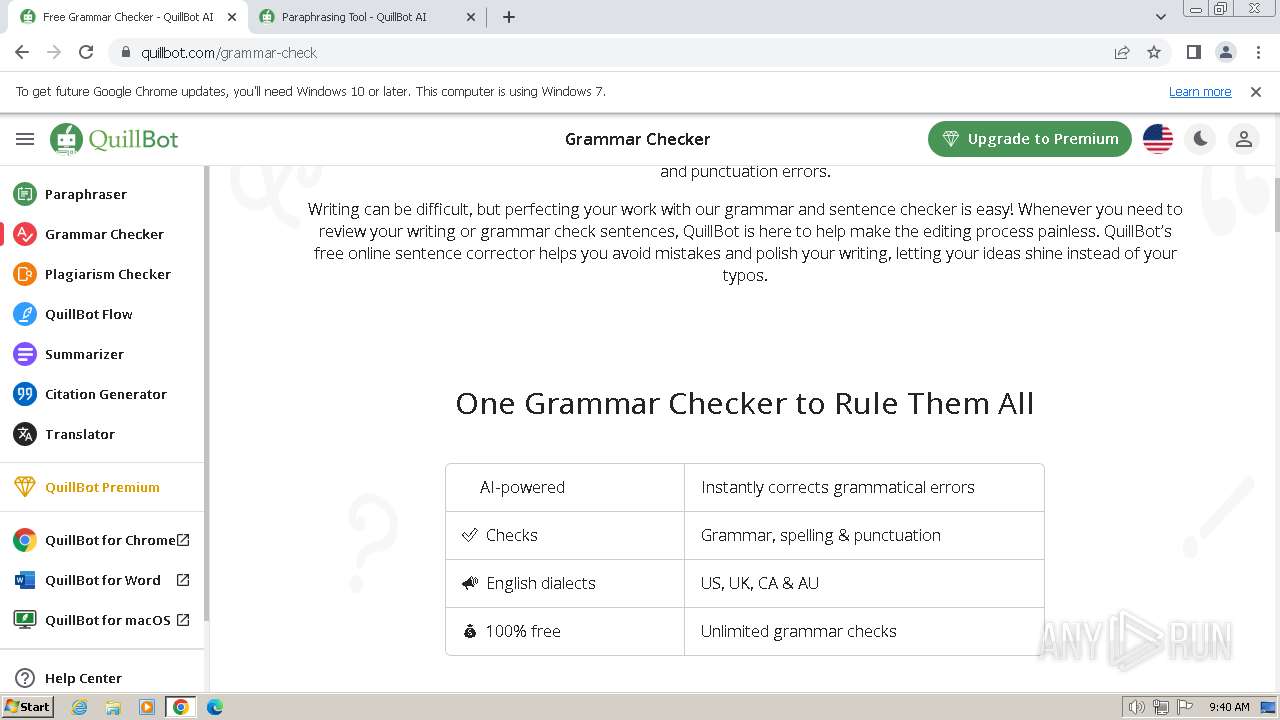The height and width of the screenshot is (720, 1280).
Task: Open QuillBot Flow icon
Action: [25, 314]
